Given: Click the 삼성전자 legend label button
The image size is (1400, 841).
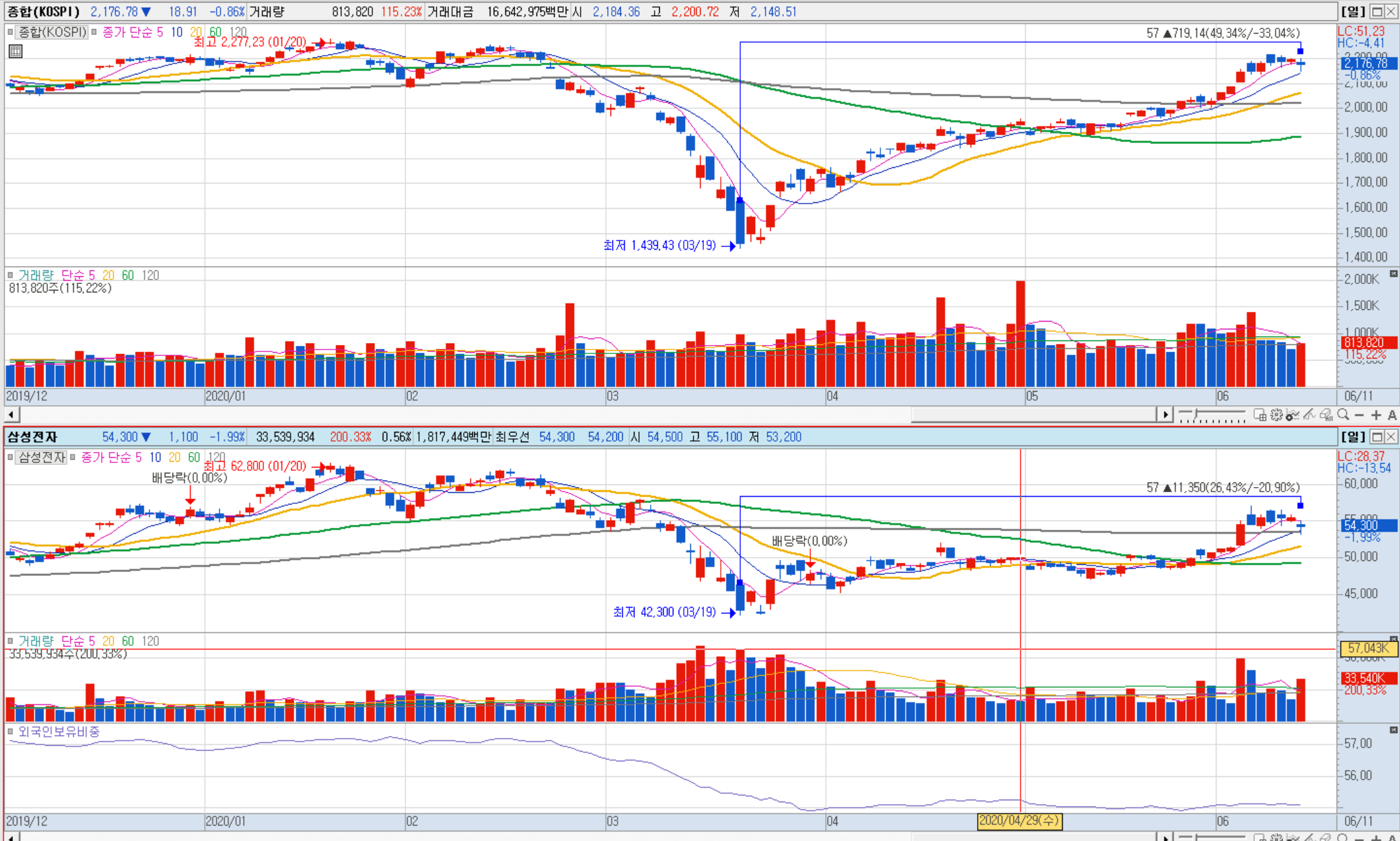Looking at the screenshot, I should pos(42,457).
